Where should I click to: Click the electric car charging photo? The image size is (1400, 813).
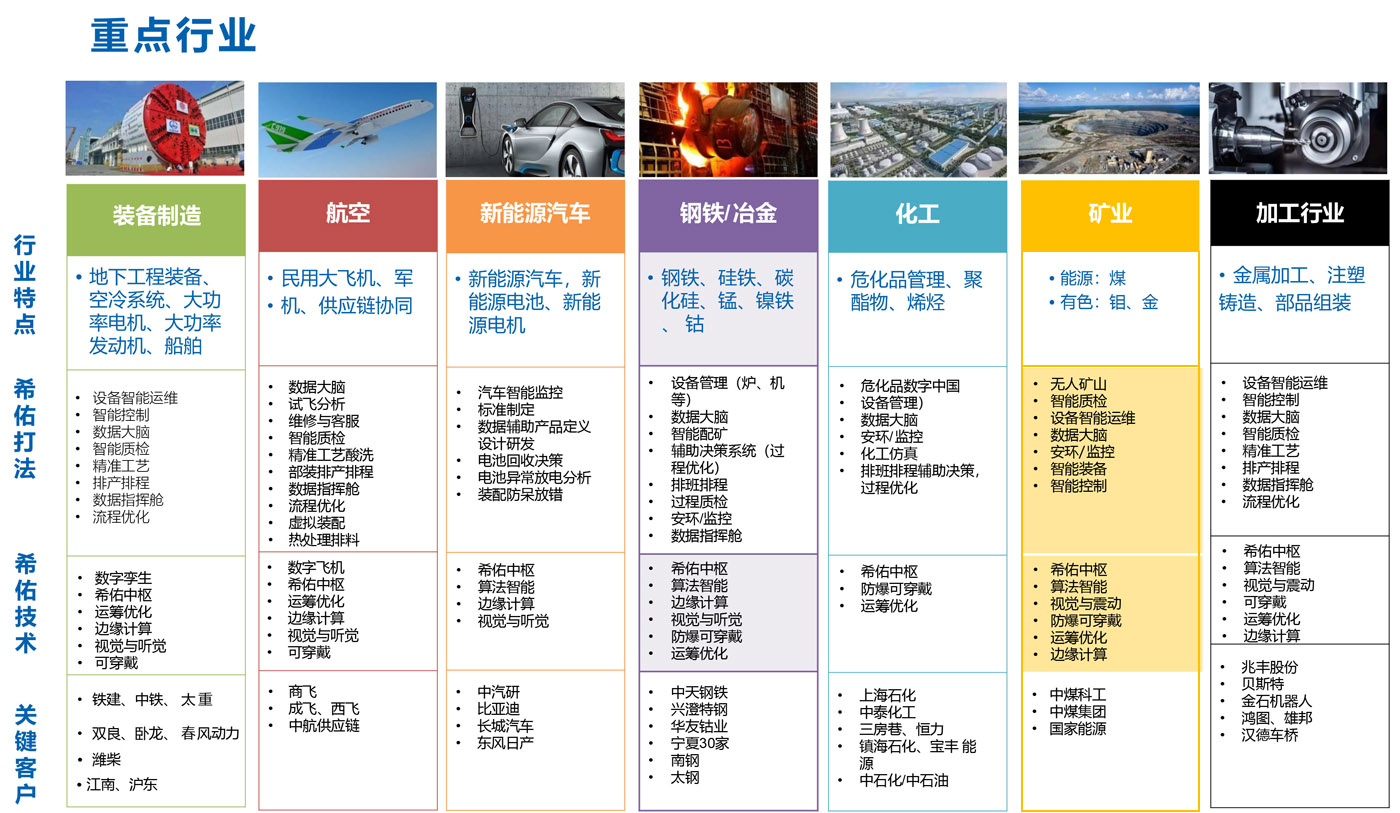535,129
